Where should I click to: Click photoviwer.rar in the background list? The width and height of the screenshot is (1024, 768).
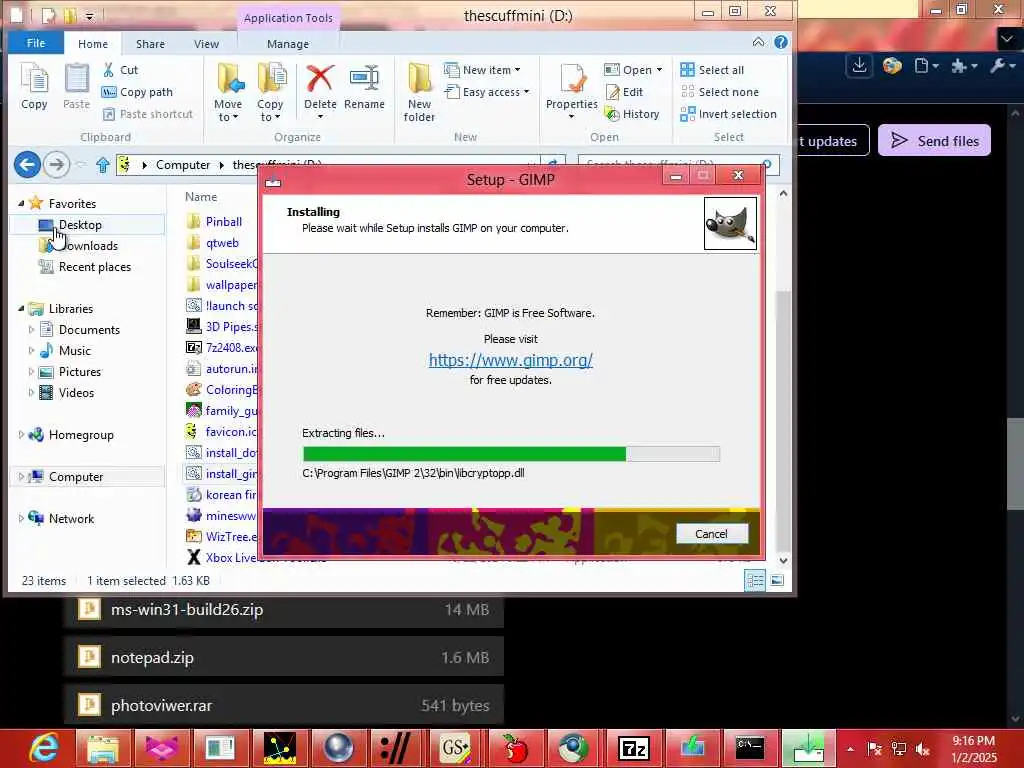(284, 705)
